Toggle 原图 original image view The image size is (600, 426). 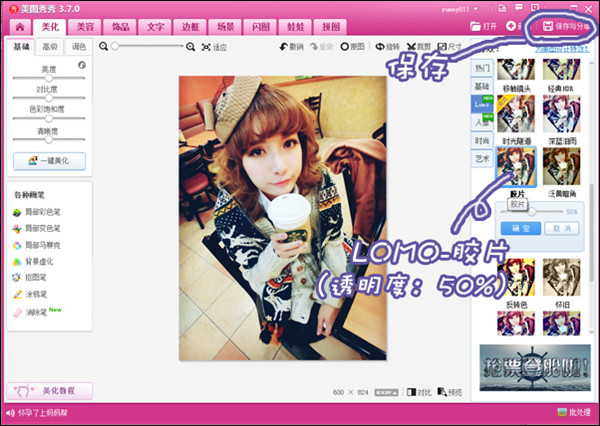352,47
